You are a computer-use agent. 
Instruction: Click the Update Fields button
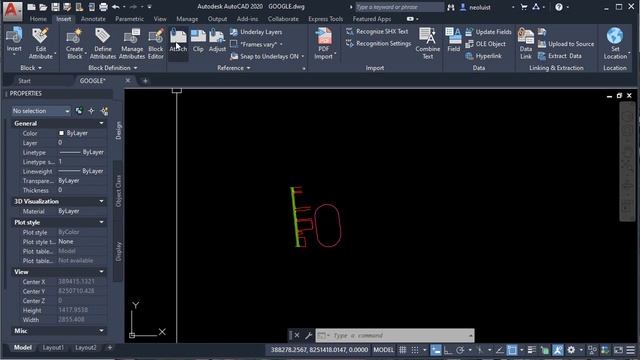click(x=488, y=32)
